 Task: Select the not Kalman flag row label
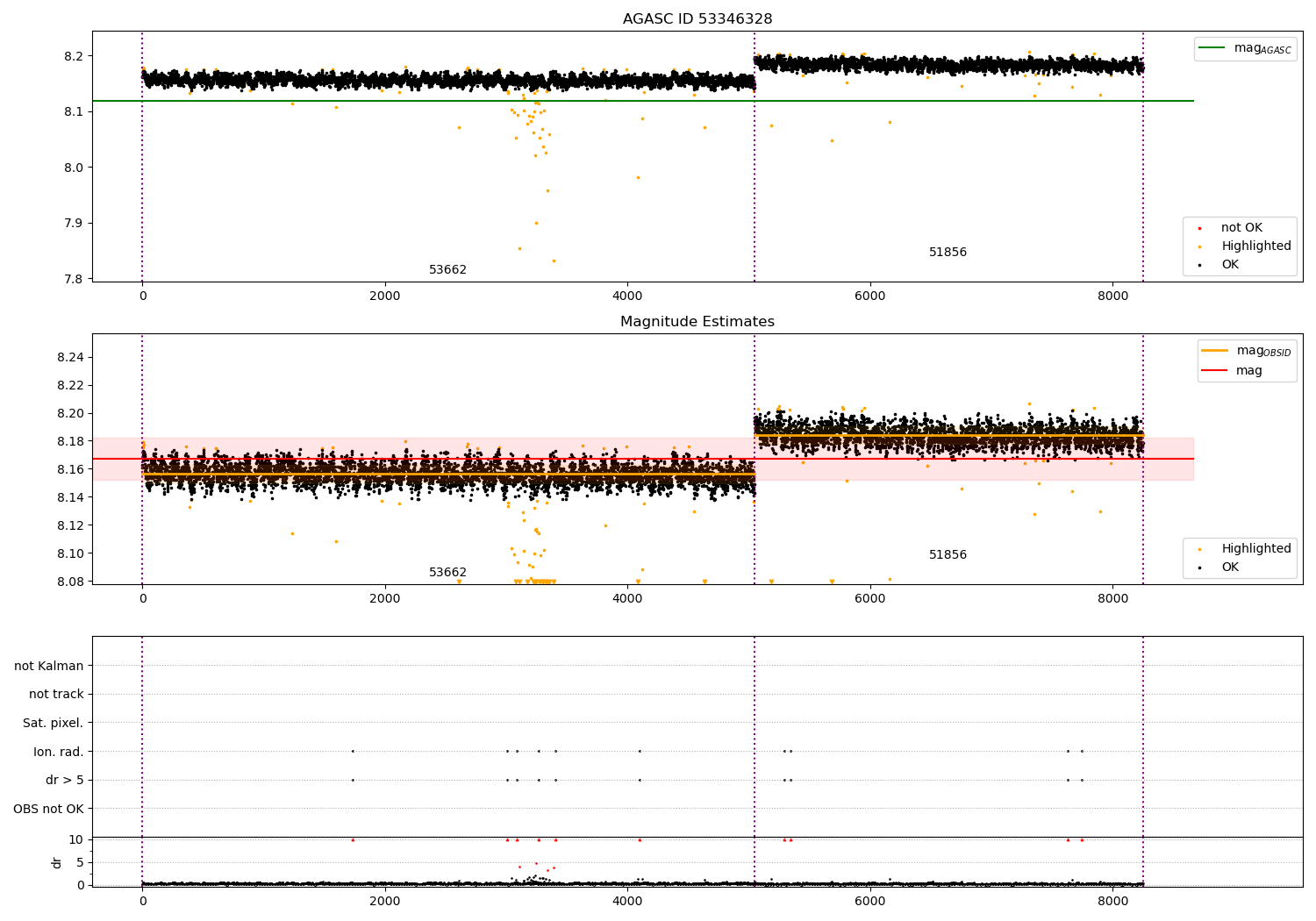(x=49, y=666)
